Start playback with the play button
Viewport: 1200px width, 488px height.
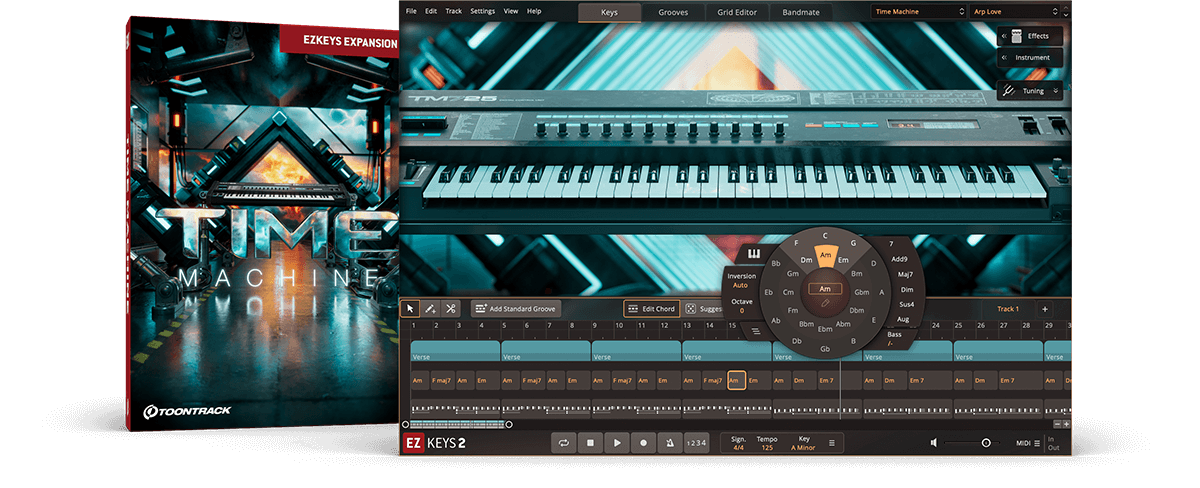(618, 442)
